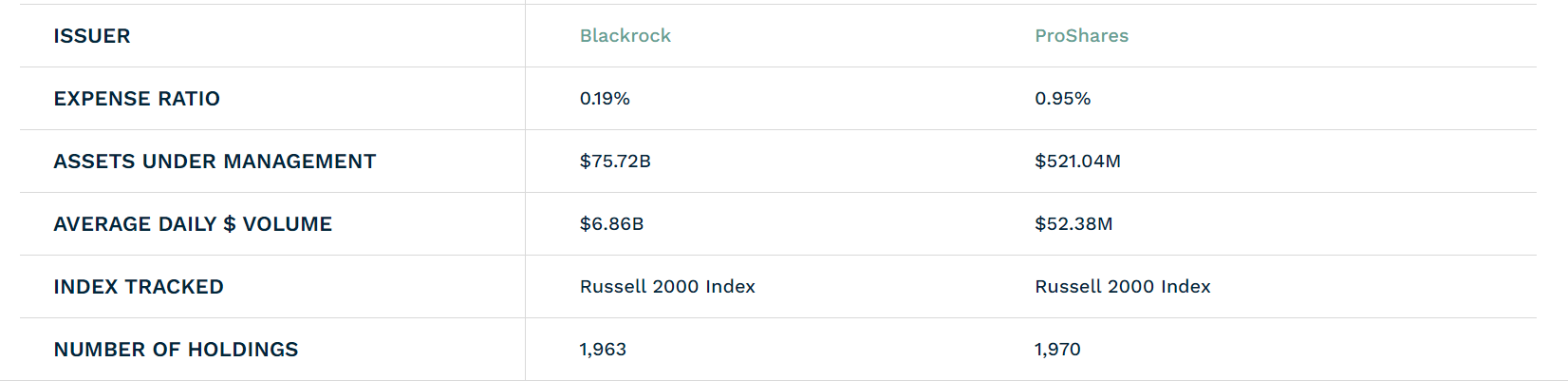Image resolution: width=1568 pixels, height=381 pixels.
Task: Select the AVERAGE DAILY $ VOLUME label
Action: coord(193,224)
